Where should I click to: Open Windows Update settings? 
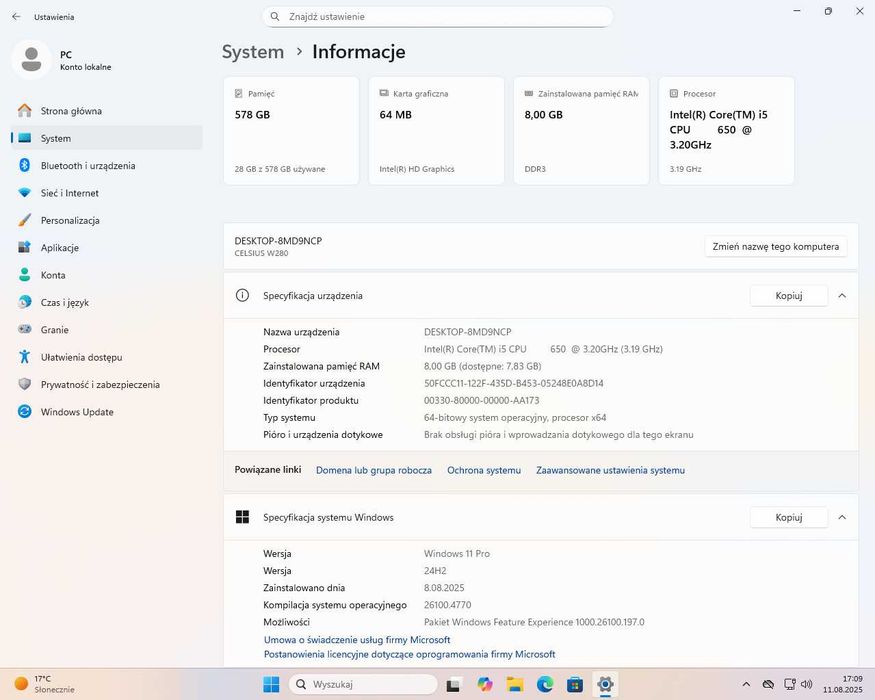pos(107,412)
